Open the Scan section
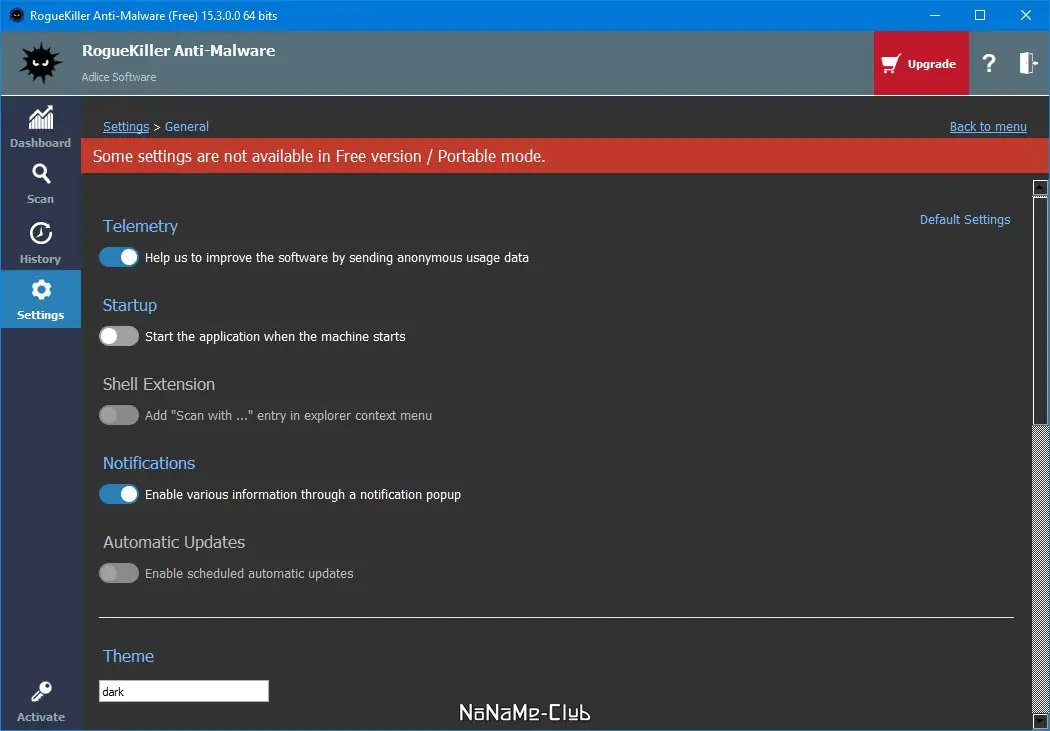 pyautogui.click(x=40, y=183)
